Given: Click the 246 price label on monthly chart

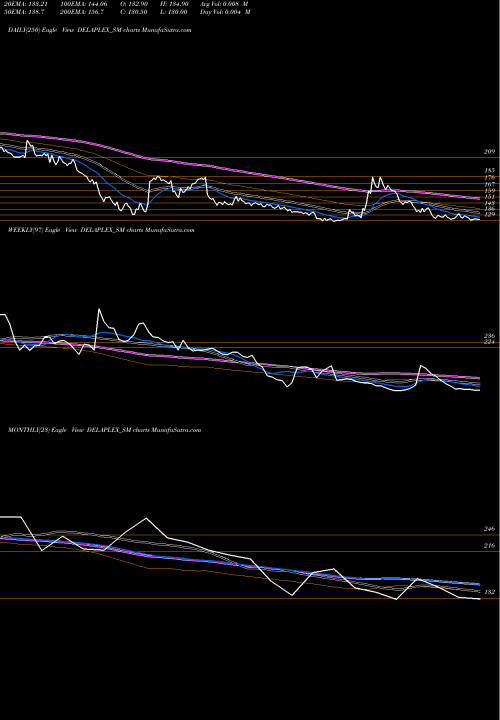Looking at the screenshot, I should point(489,529).
